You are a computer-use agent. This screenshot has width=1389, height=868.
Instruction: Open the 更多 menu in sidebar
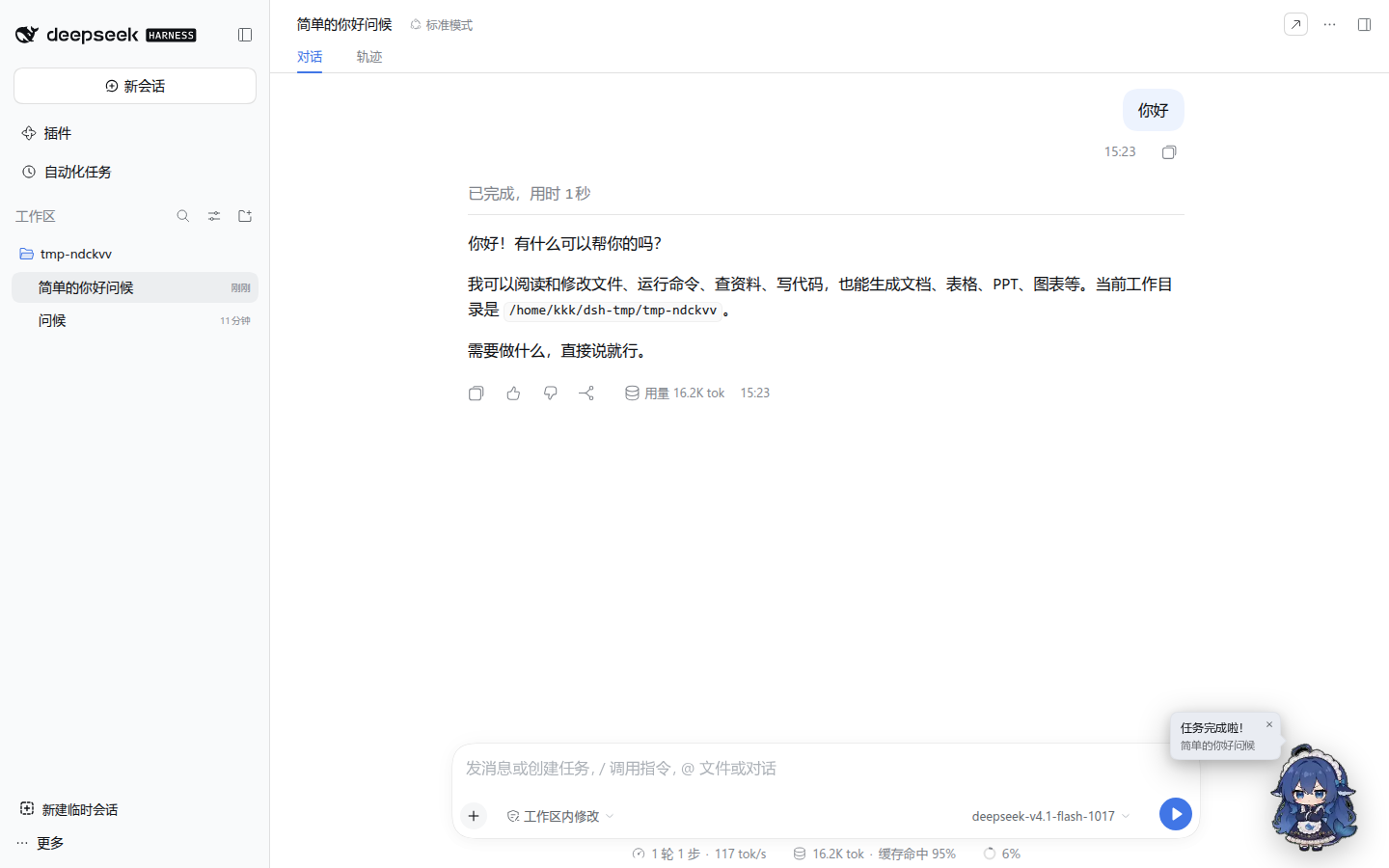click(41, 843)
